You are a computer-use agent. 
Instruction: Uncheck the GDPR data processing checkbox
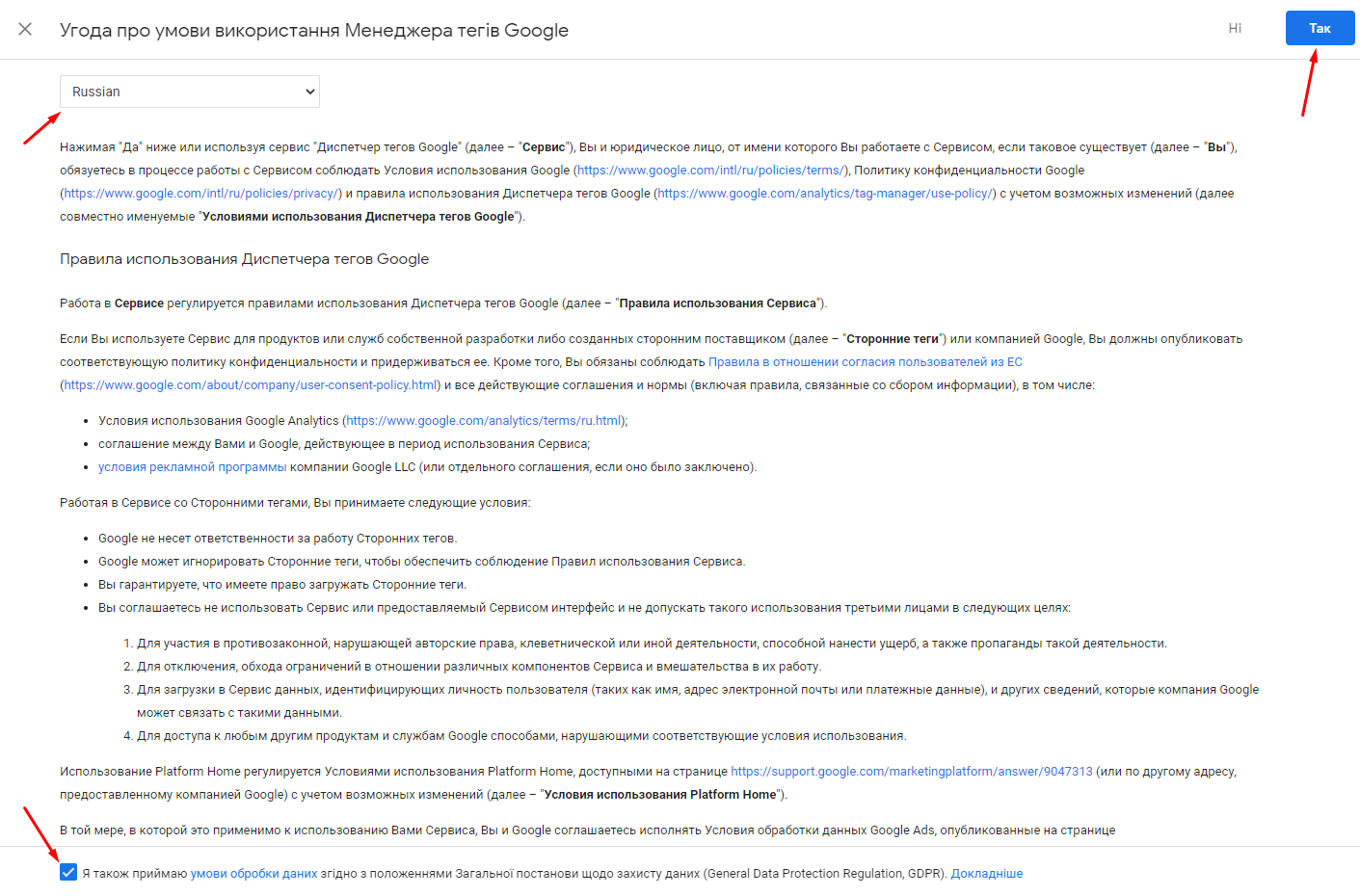tap(68, 873)
